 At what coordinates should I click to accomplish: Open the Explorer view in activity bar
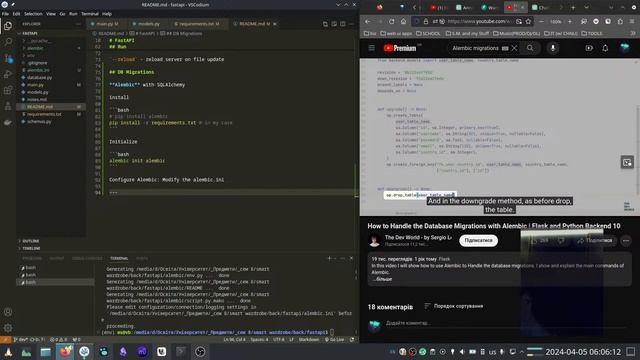tap(8, 26)
